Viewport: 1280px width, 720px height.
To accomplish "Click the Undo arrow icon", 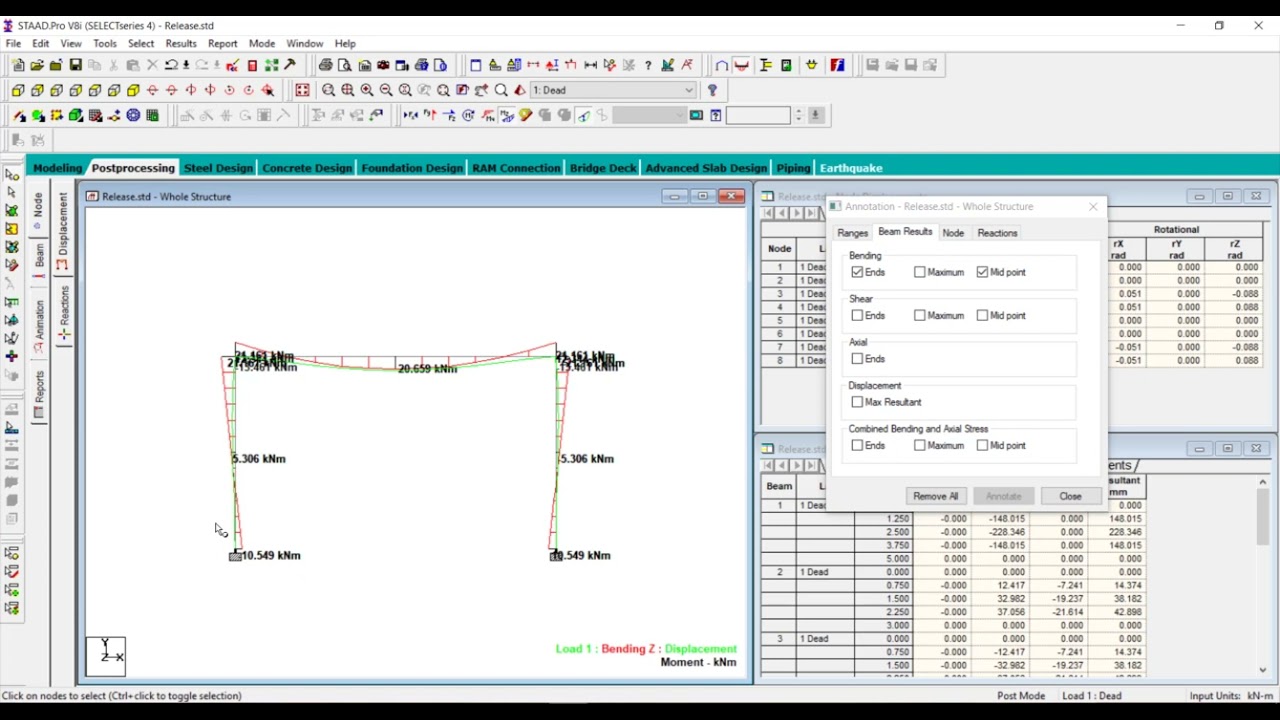I will click(171, 65).
